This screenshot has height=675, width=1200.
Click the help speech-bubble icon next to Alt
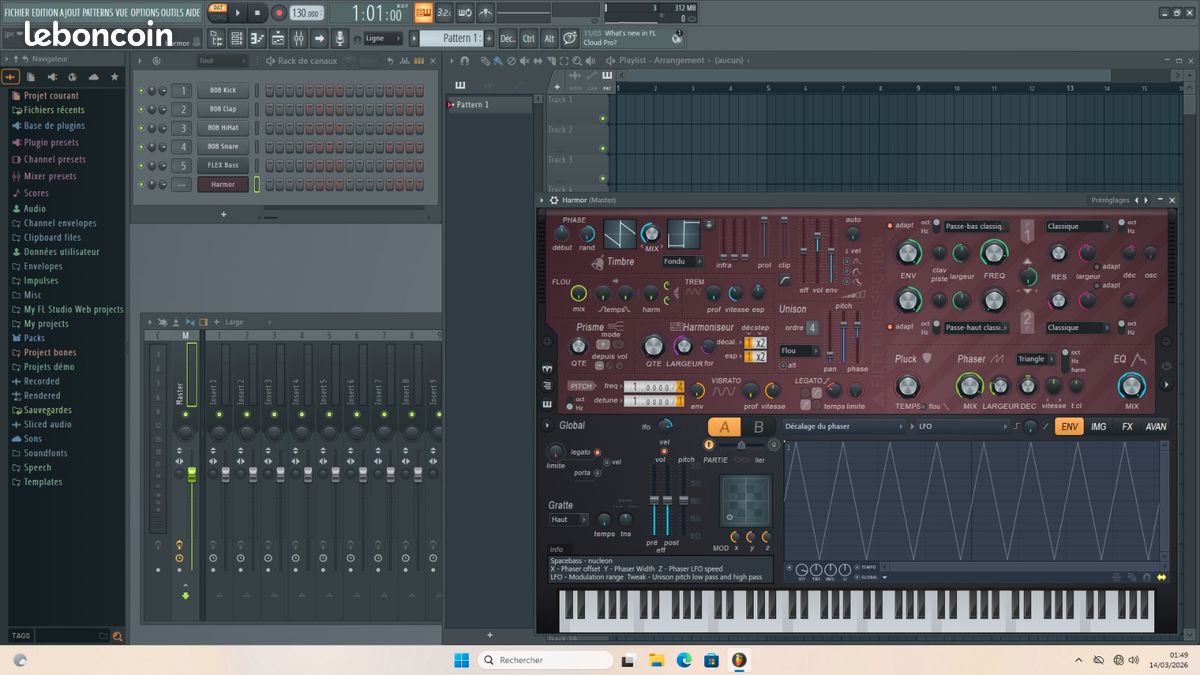pos(570,39)
